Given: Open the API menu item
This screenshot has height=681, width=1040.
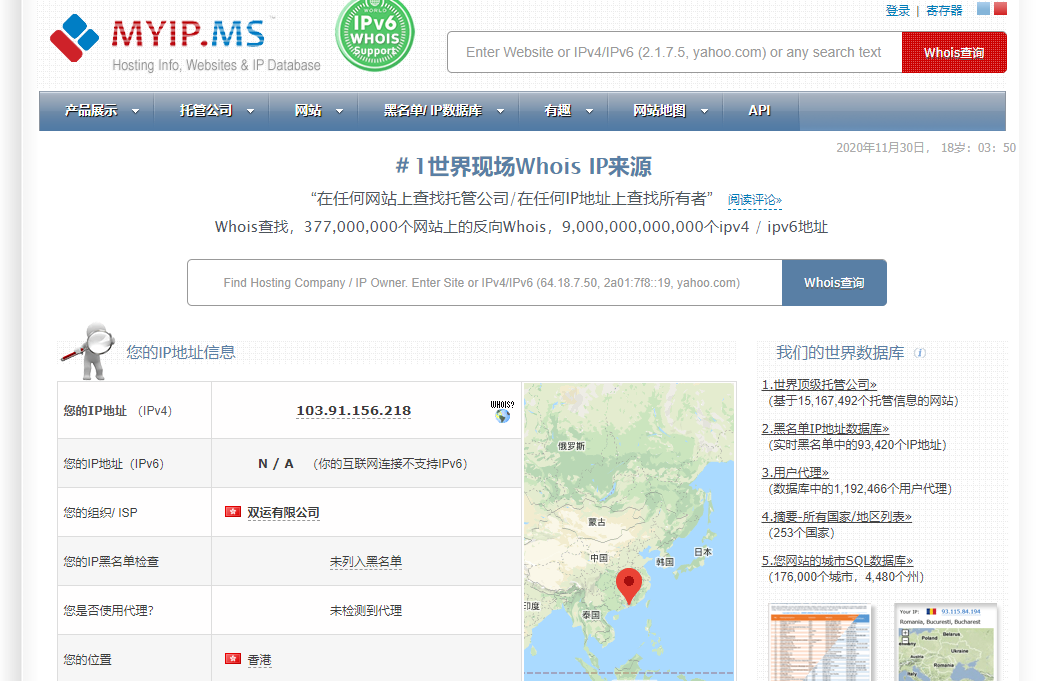Looking at the screenshot, I should pyautogui.click(x=759, y=111).
